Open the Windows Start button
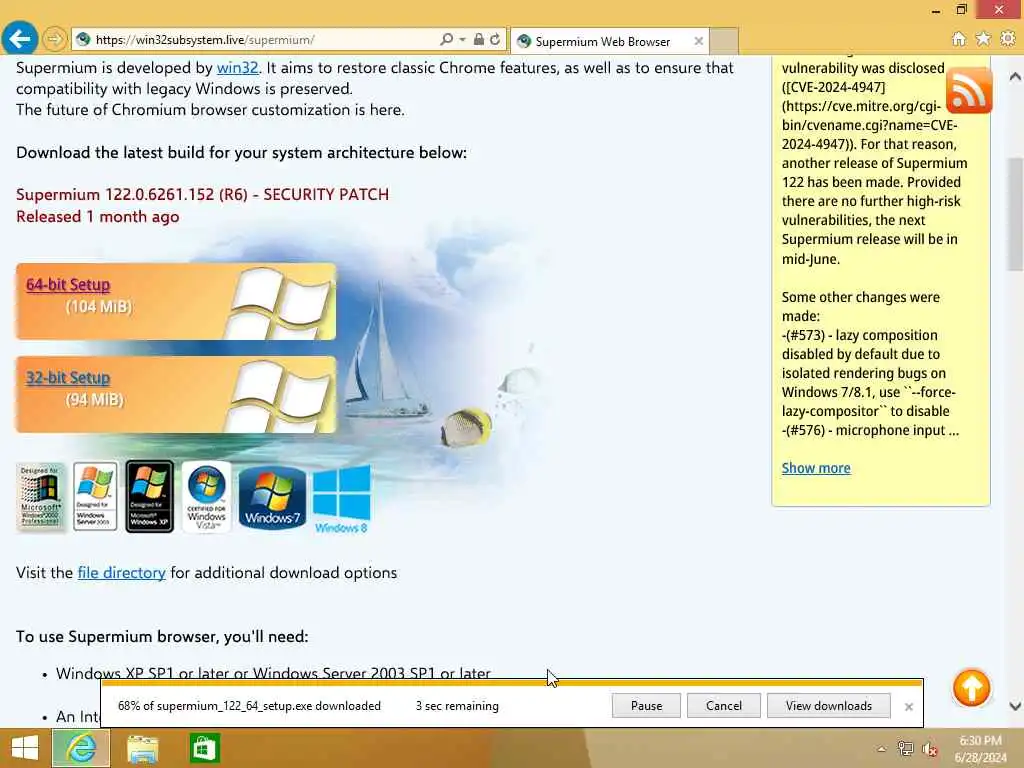This screenshot has height=768, width=1024. [x=25, y=748]
